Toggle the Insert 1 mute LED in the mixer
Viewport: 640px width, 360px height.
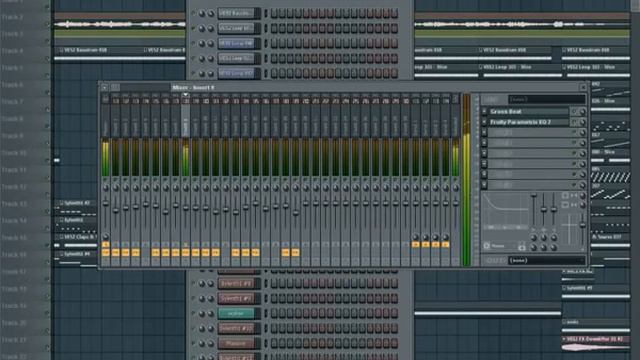click(116, 179)
